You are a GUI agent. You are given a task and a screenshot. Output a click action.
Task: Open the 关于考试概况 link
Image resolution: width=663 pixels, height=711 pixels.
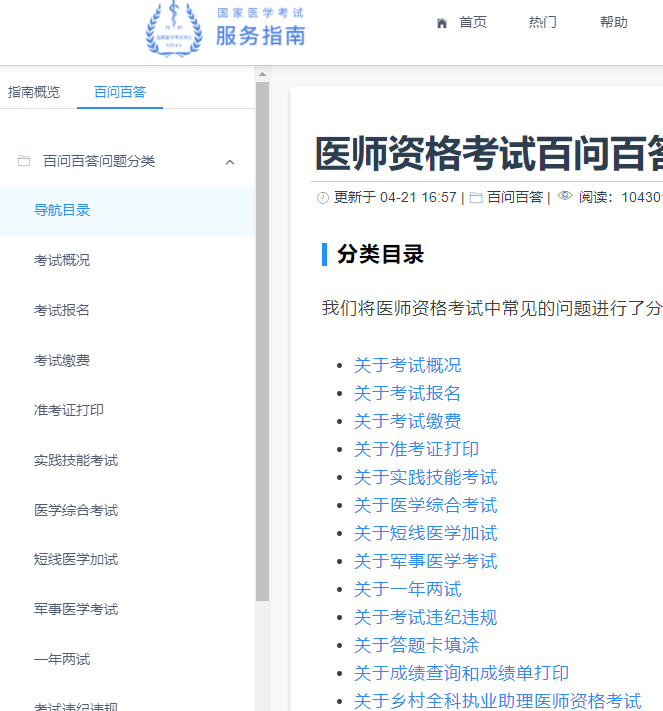click(x=407, y=365)
